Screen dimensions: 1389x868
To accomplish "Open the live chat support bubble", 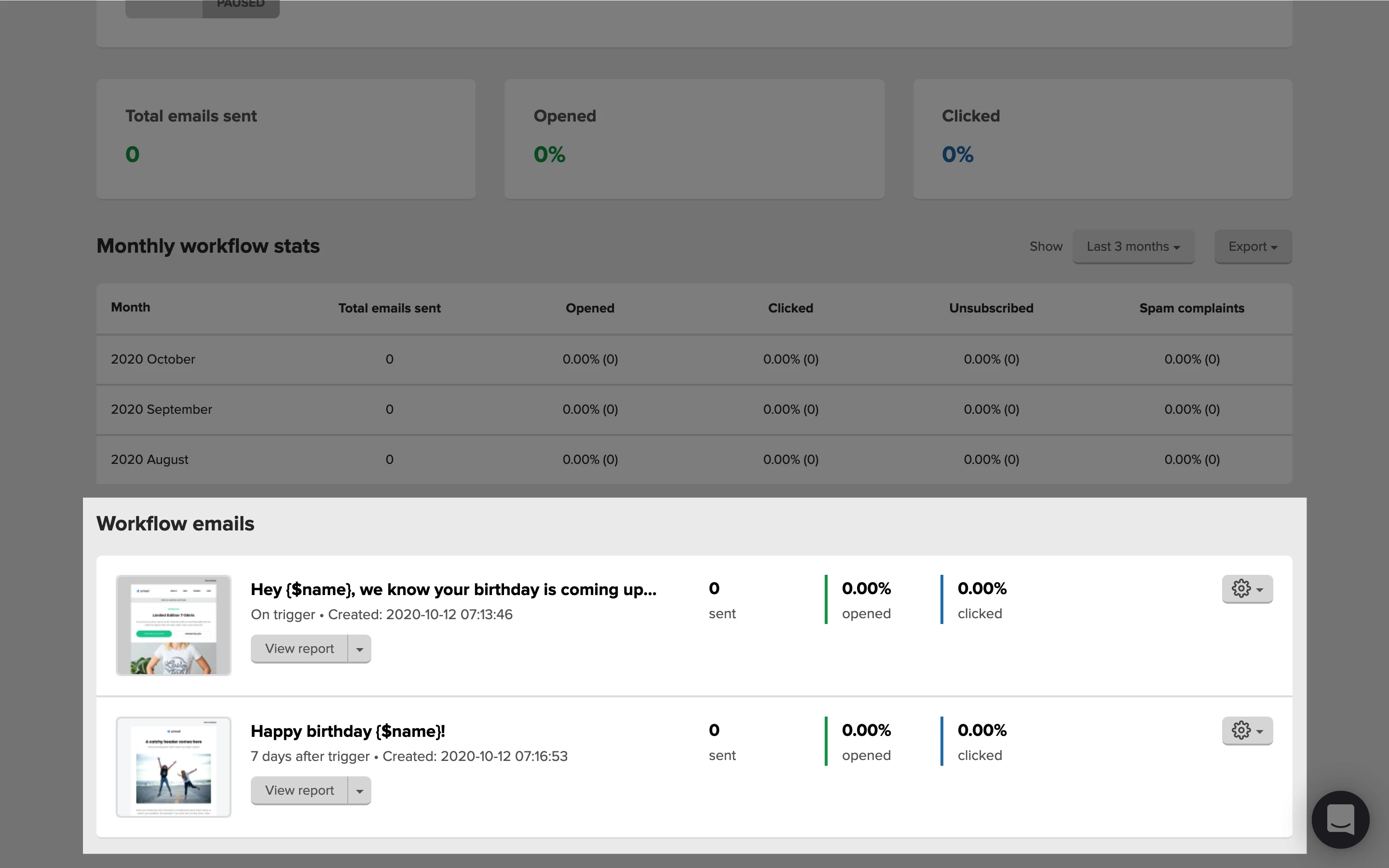I will pos(1340,819).
